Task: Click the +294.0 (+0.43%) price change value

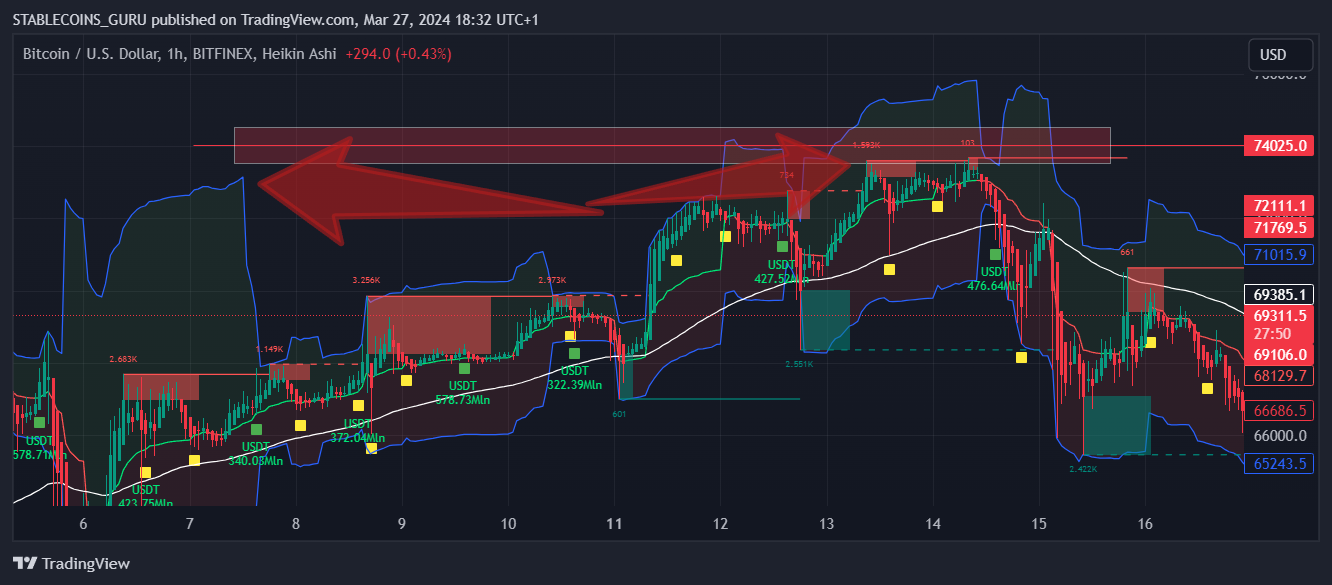Action: tap(398, 54)
